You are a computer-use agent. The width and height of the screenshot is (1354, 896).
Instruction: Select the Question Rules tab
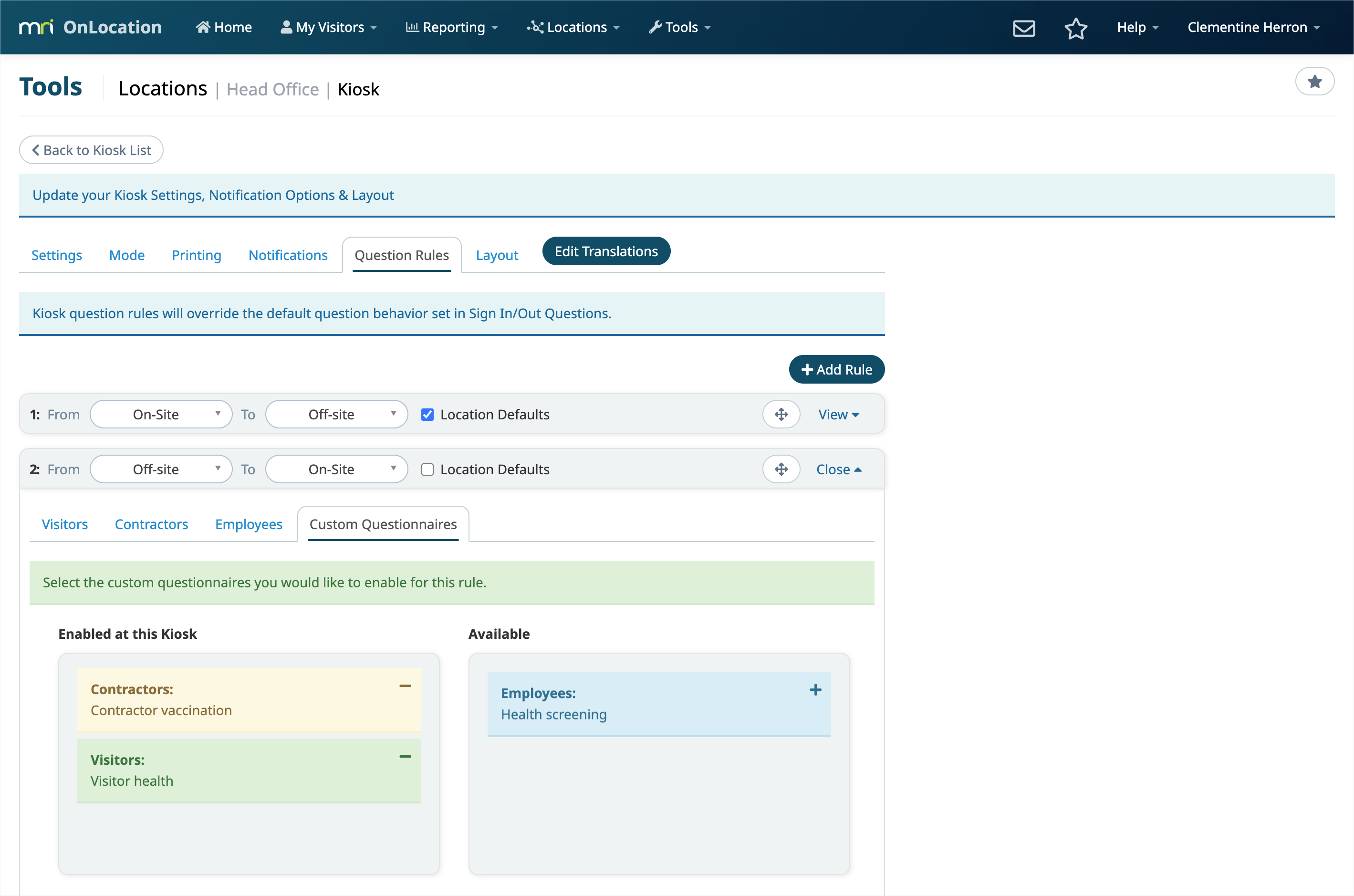click(402, 255)
